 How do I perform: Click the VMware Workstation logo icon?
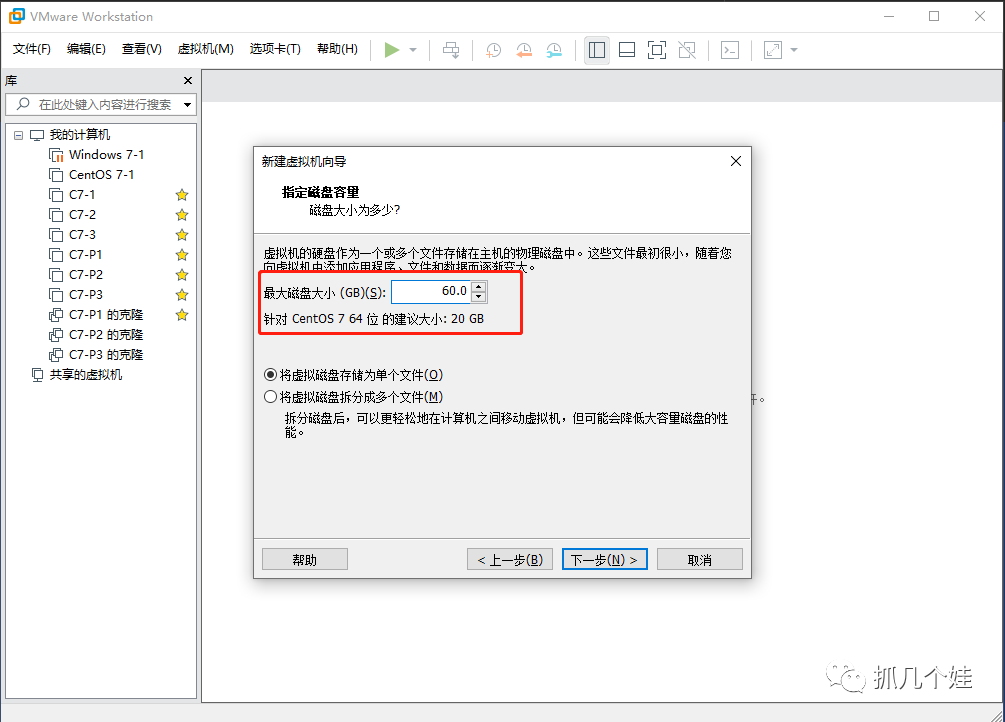17,16
